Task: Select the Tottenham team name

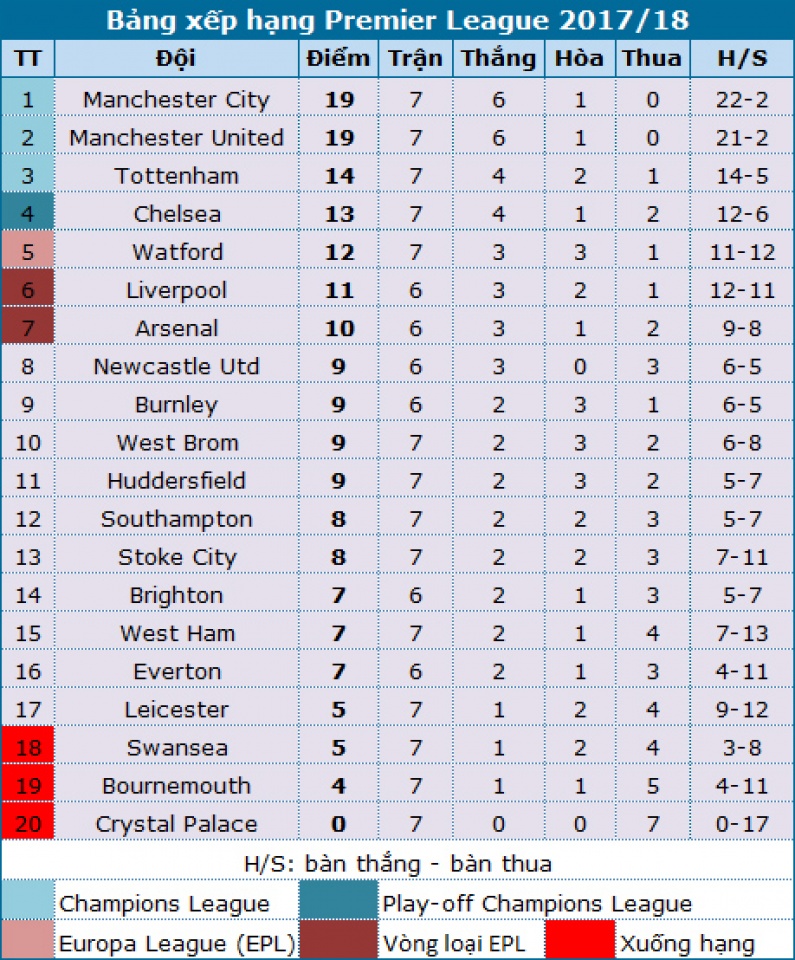Action: pyautogui.click(x=176, y=176)
